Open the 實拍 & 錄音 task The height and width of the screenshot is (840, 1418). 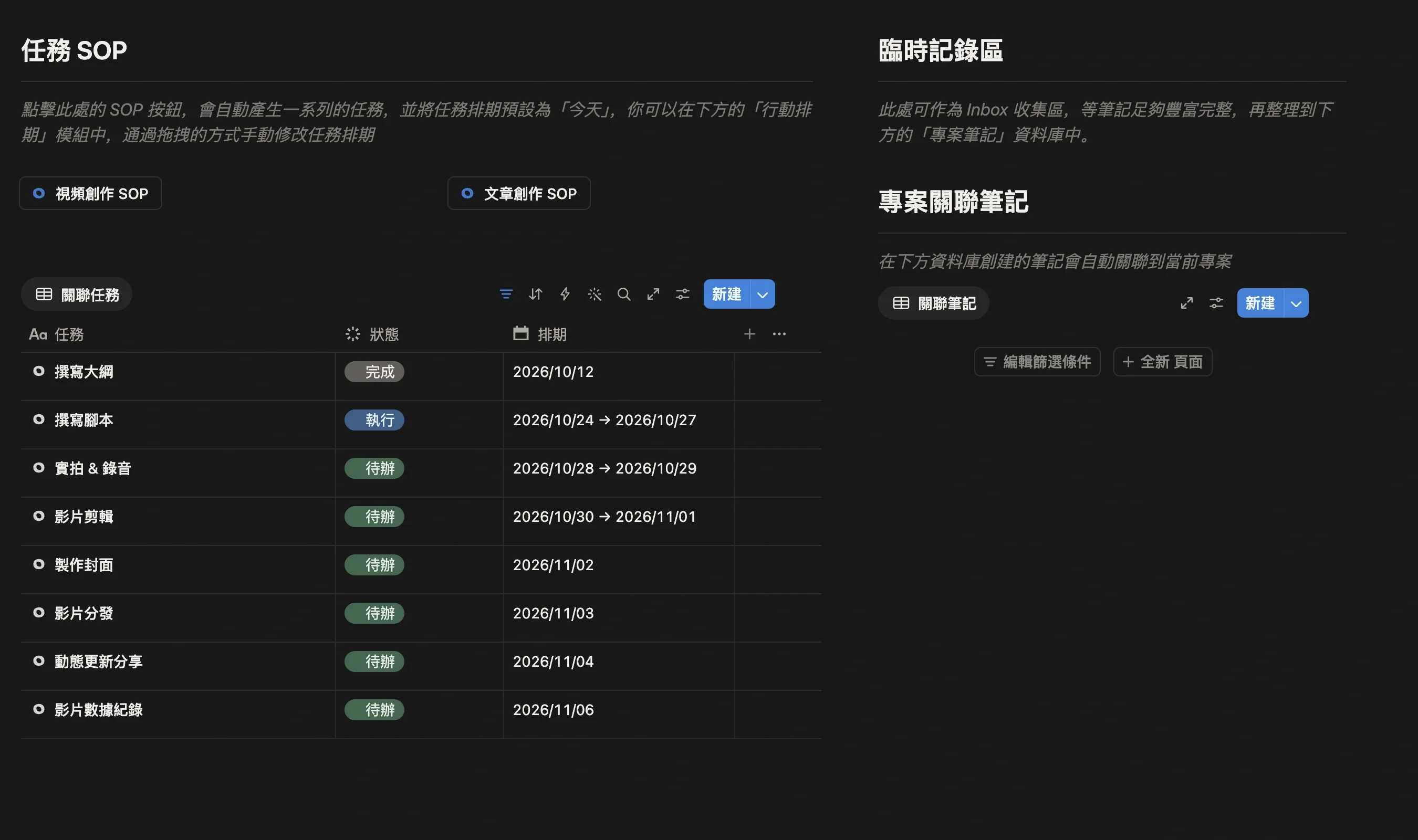[x=93, y=468]
